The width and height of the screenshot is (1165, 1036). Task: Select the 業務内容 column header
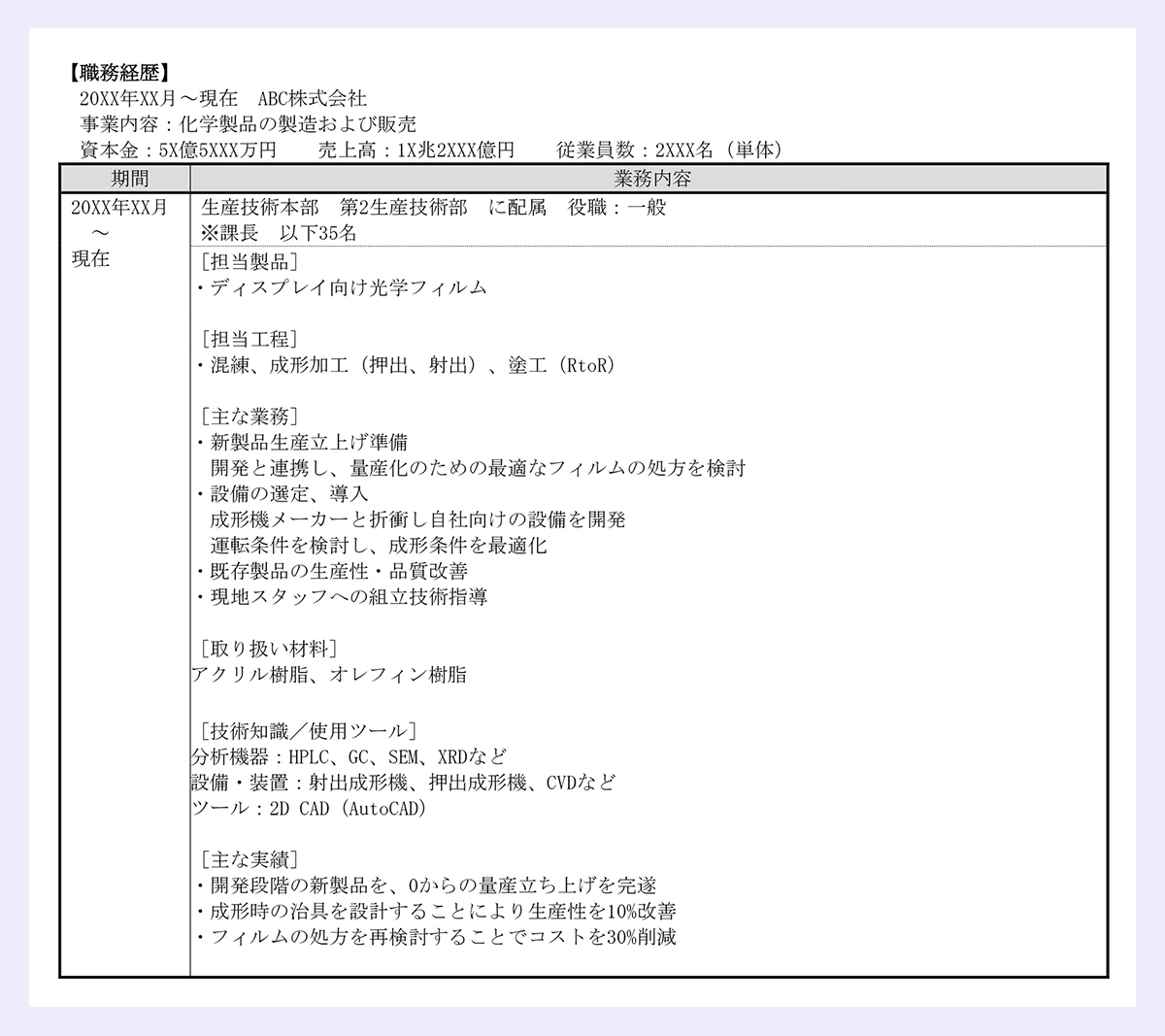click(x=651, y=179)
